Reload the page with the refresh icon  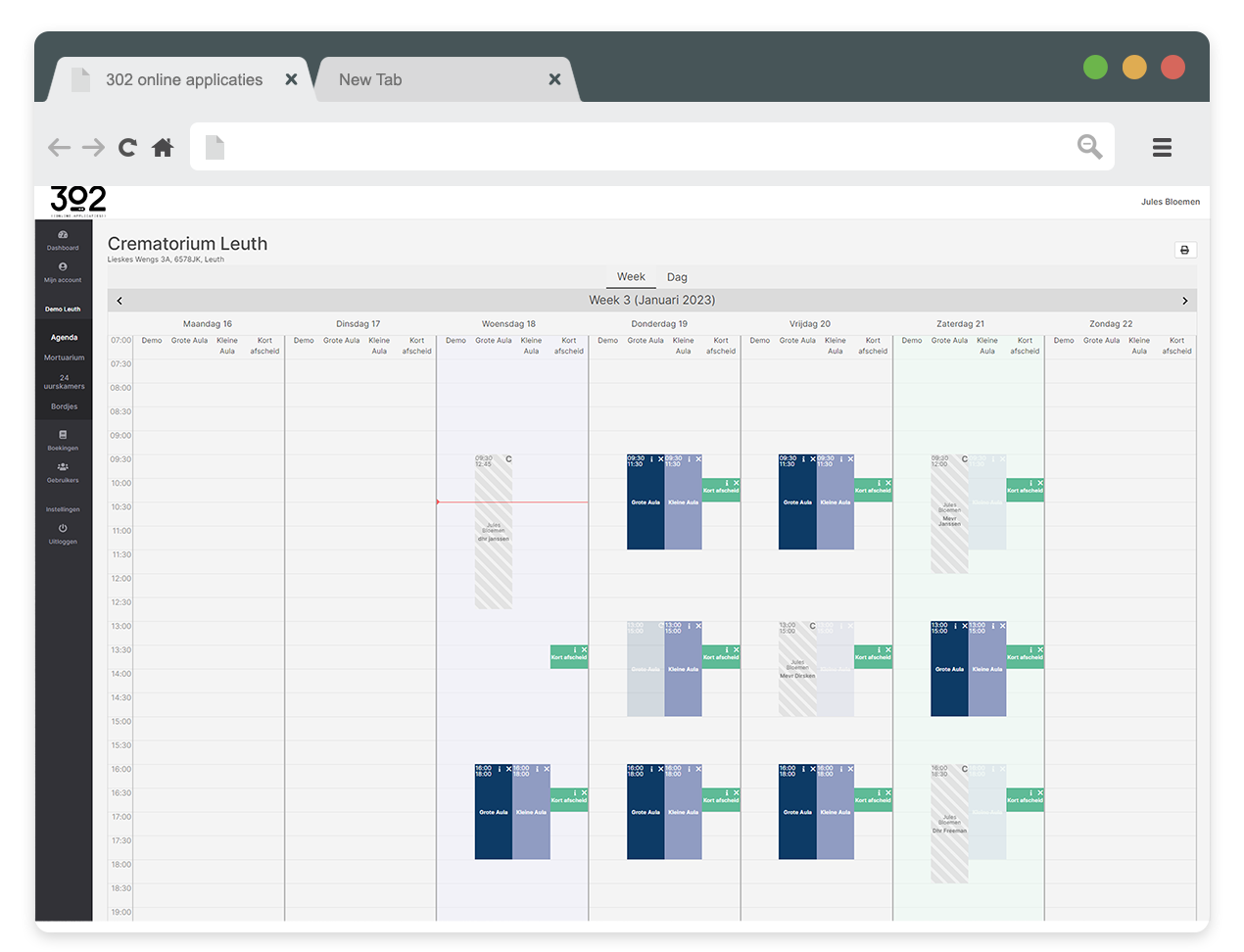coord(127,148)
